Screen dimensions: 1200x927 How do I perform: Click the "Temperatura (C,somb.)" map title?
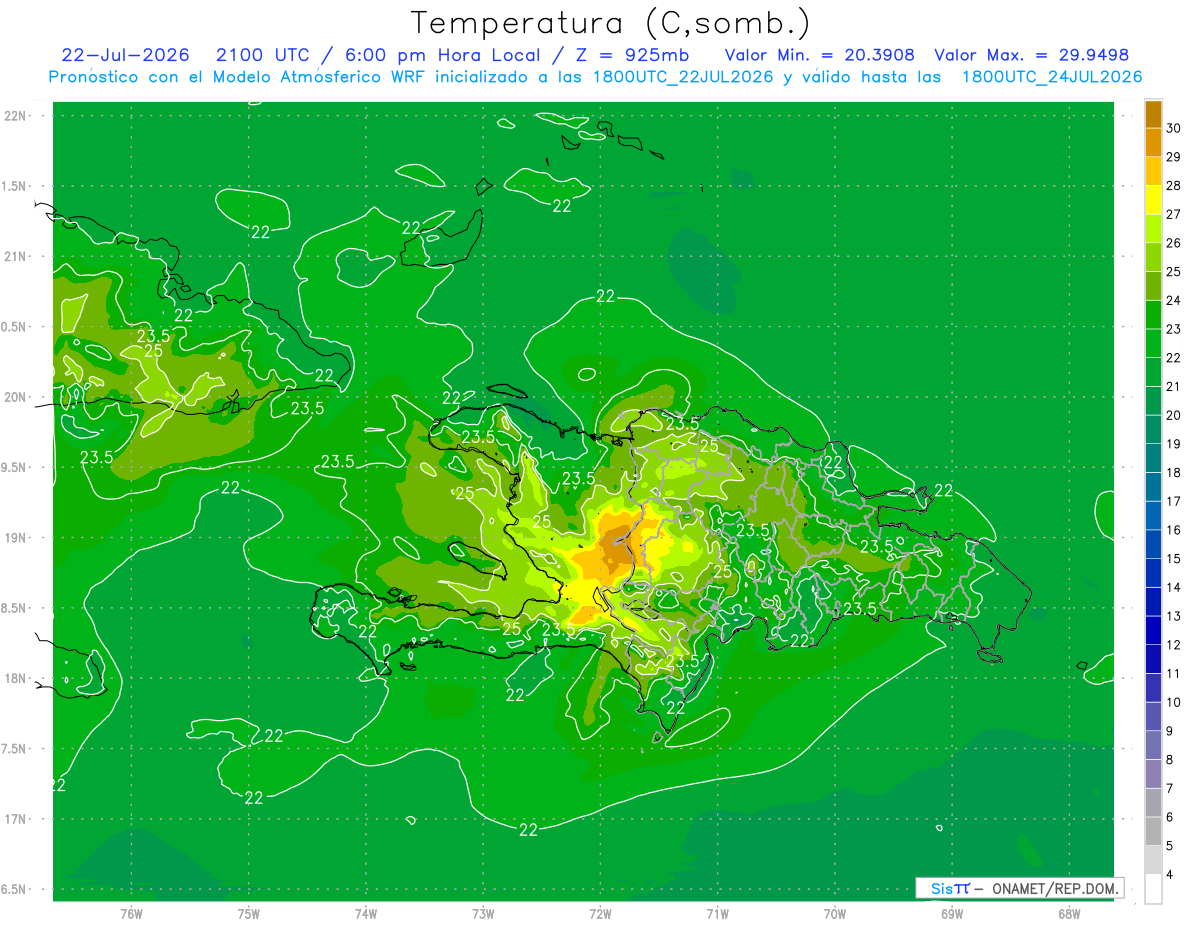(611, 23)
